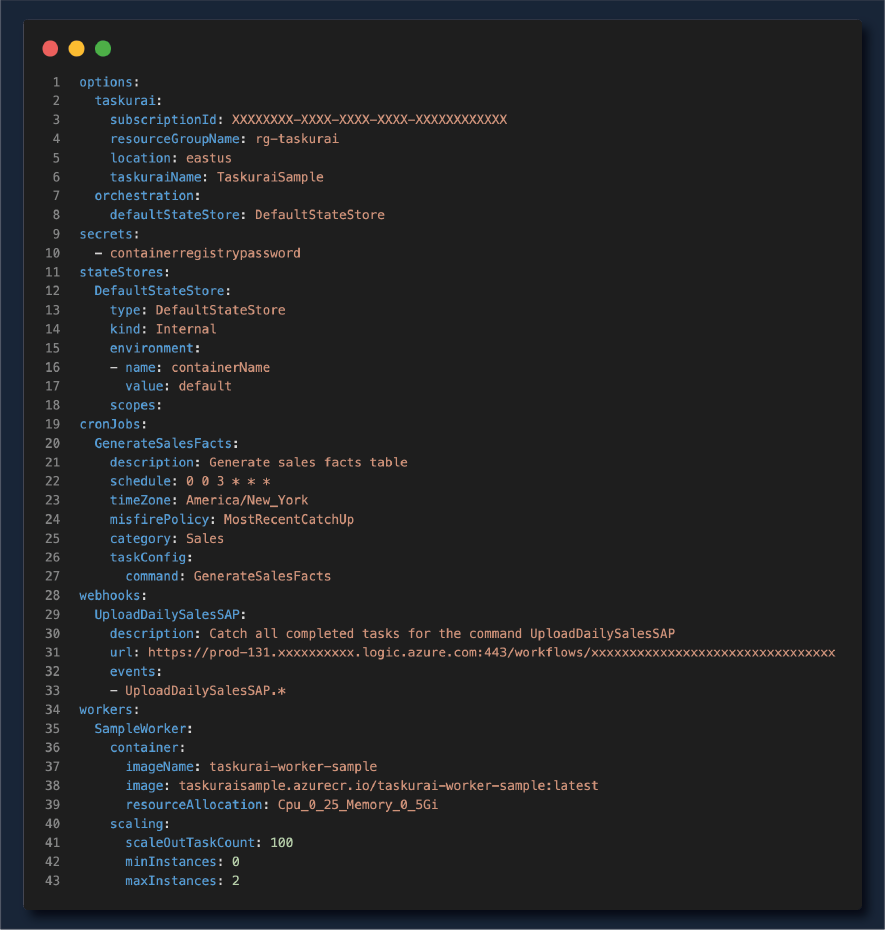The image size is (885, 930).
Task: Click the kind value 'Internal'
Action: (x=186, y=329)
